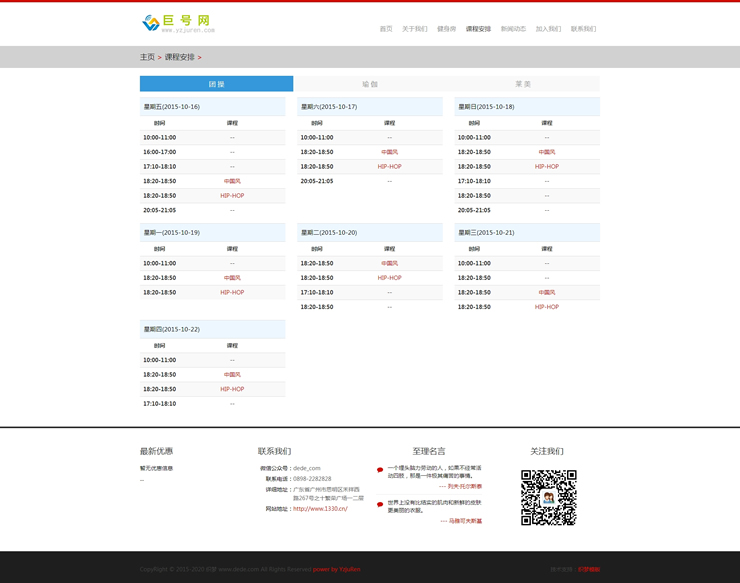Click the 巨号网 logo icon

point(151,23)
